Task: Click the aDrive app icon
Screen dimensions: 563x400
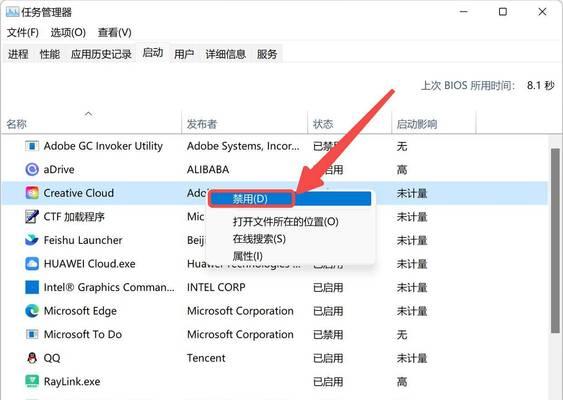Action: tap(32, 169)
